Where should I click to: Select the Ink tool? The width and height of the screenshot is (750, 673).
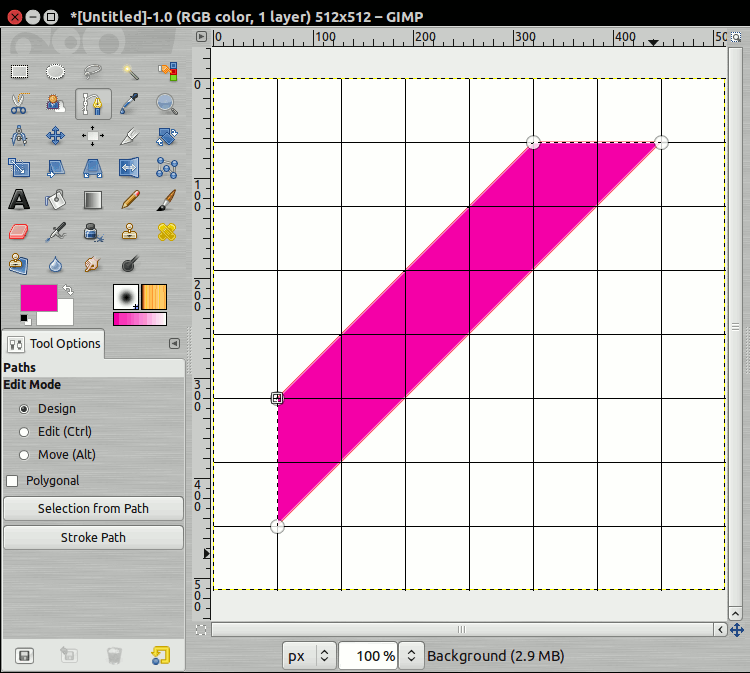pyautogui.click(x=93, y=232)
